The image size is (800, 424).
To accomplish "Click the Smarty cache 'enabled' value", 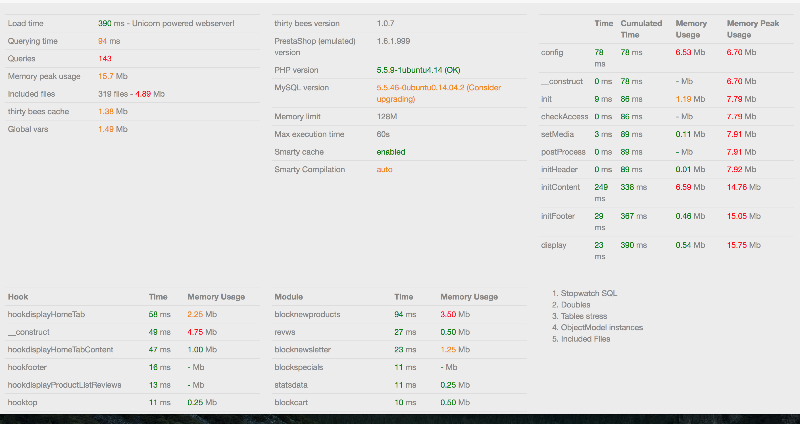I will (x=391, y=152).
